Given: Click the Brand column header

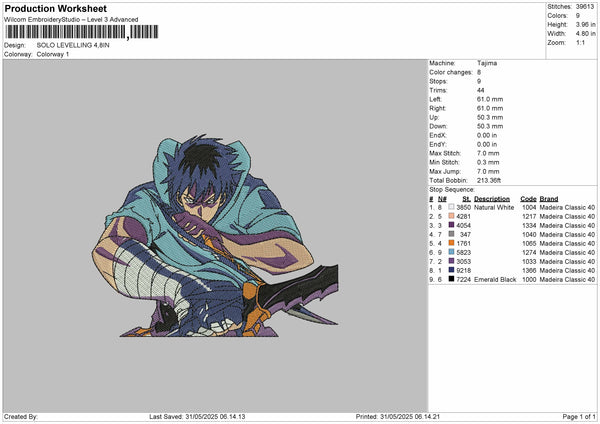Looking at the screenshot, I should point(549,199).
